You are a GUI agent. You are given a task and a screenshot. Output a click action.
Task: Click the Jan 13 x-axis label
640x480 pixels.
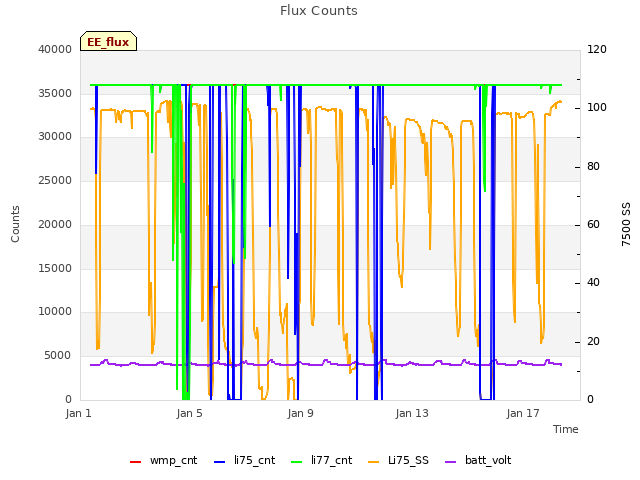[412, 413]
